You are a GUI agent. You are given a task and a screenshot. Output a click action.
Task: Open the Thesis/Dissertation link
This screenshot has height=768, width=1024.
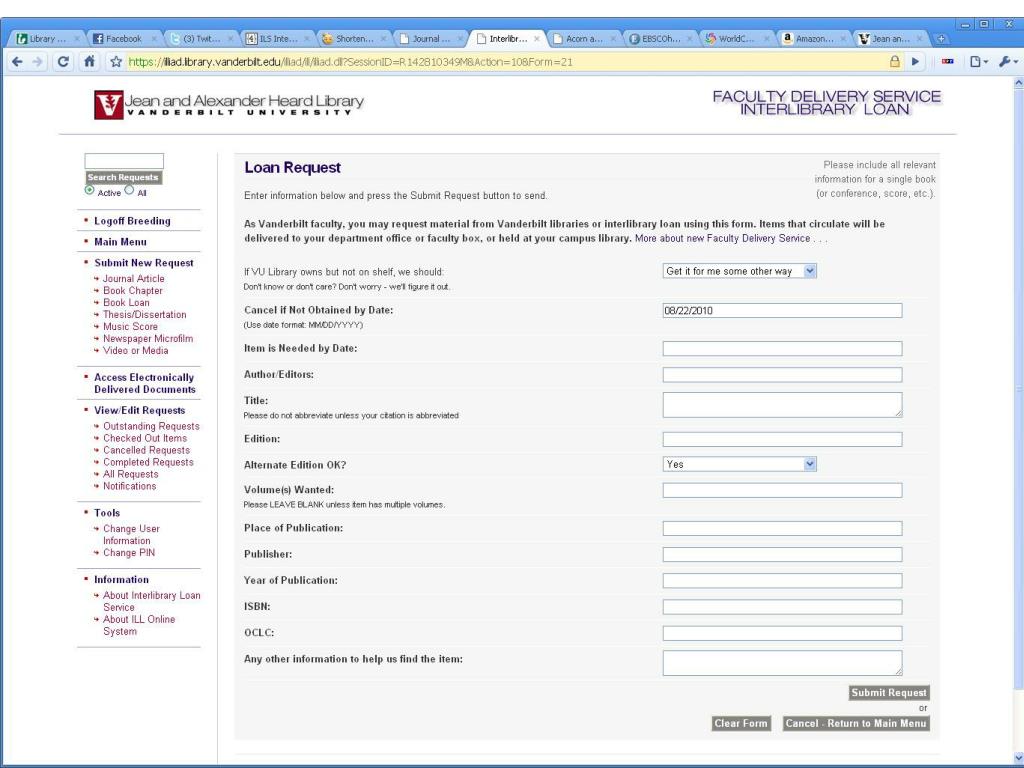pyautogui.click(x=144, y=314)
